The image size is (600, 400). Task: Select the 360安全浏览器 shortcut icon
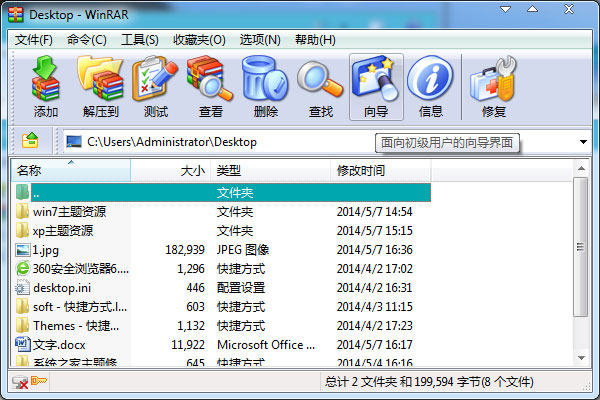23,268
